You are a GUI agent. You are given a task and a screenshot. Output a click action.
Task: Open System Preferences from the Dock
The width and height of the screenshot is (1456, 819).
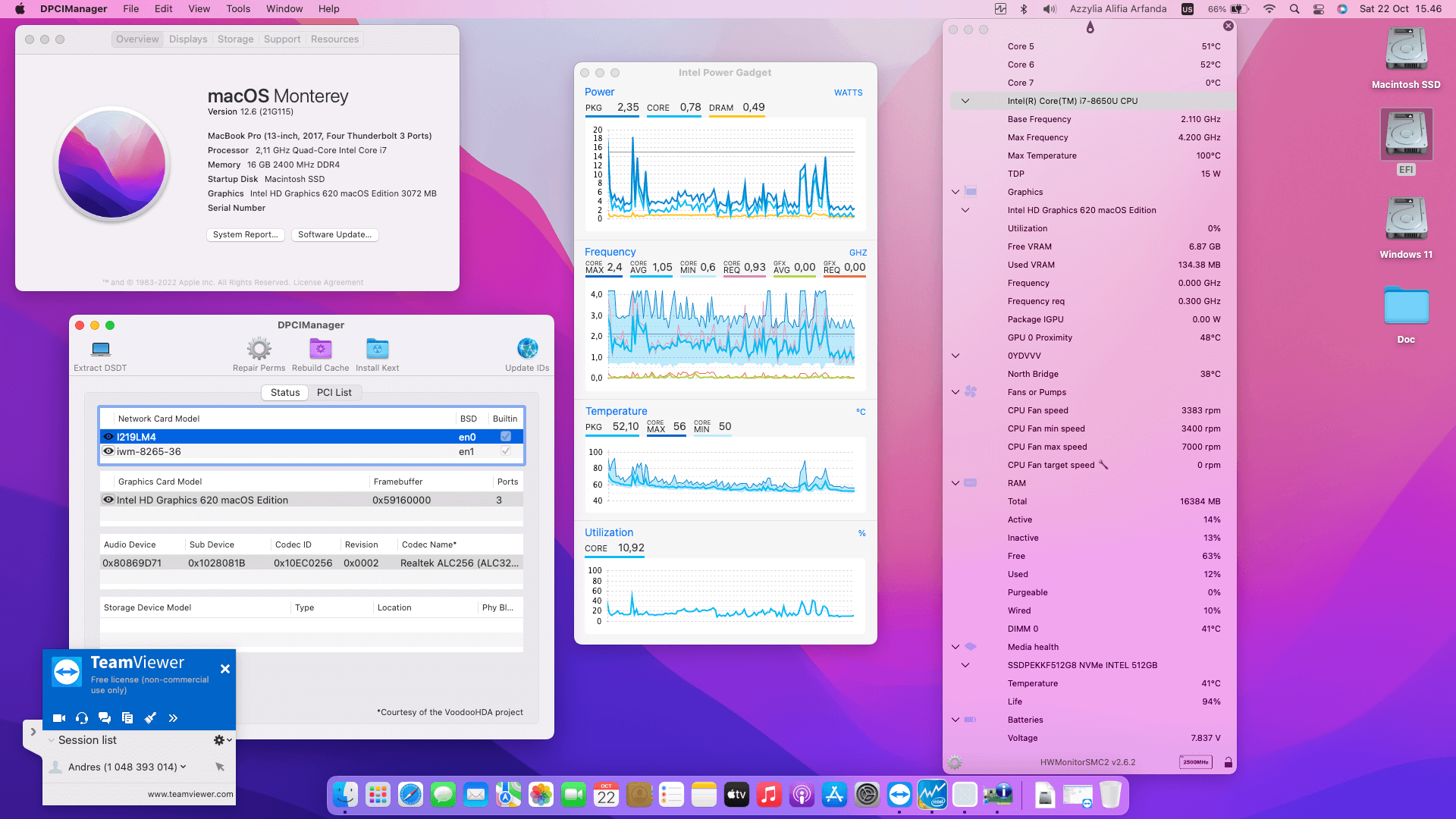[867, 795]
